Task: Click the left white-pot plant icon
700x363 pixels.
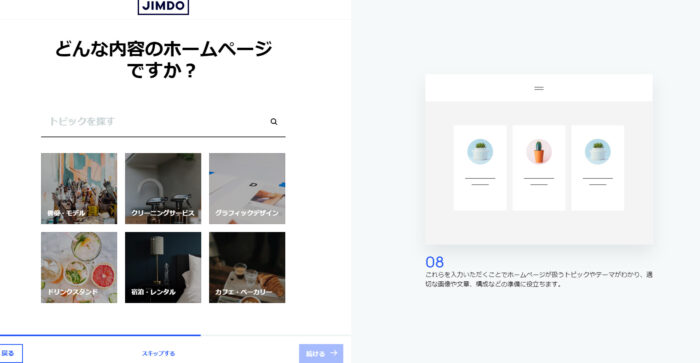Action: point(480,151)
